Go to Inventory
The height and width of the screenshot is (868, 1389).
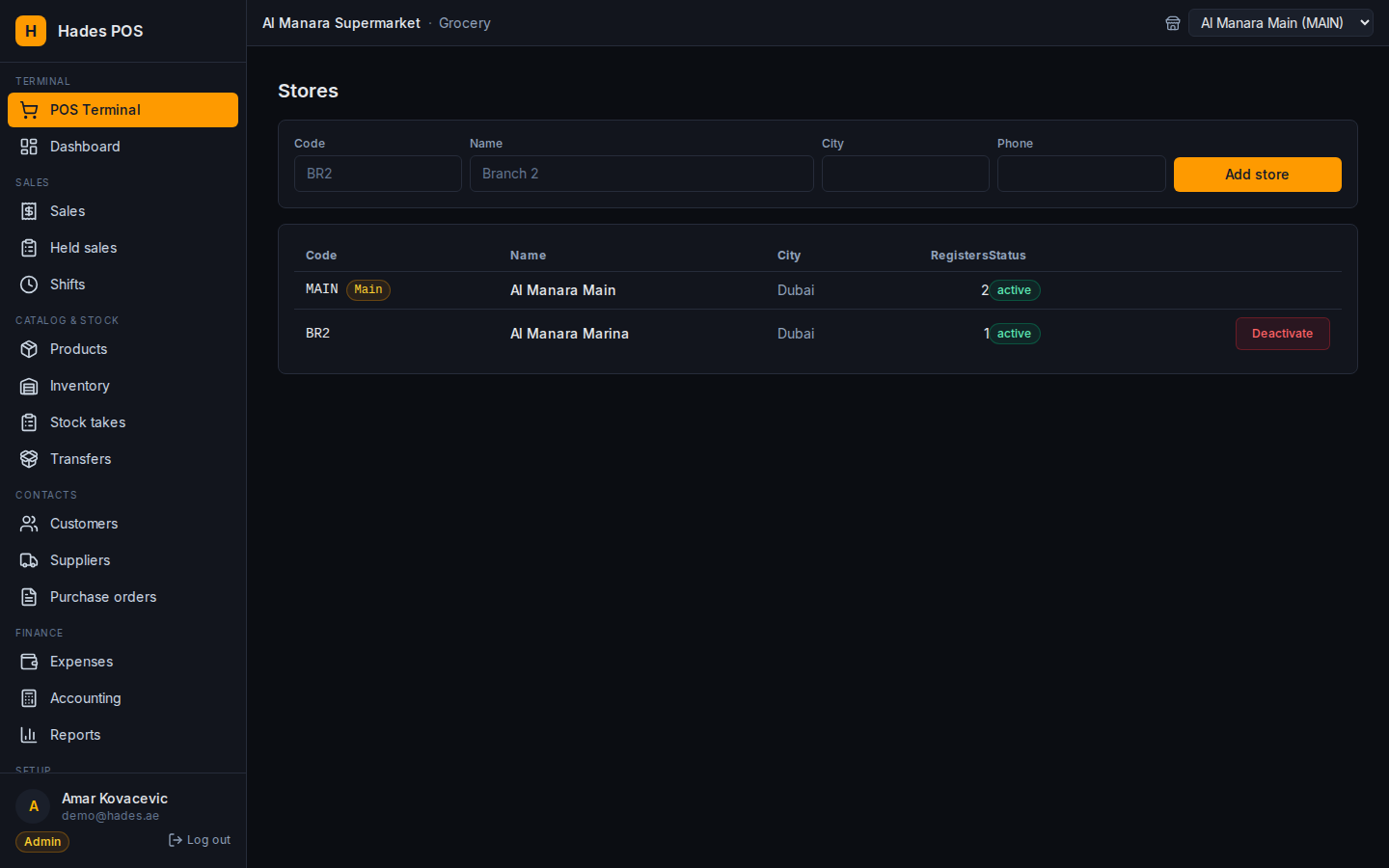click(x=123, y=386)
